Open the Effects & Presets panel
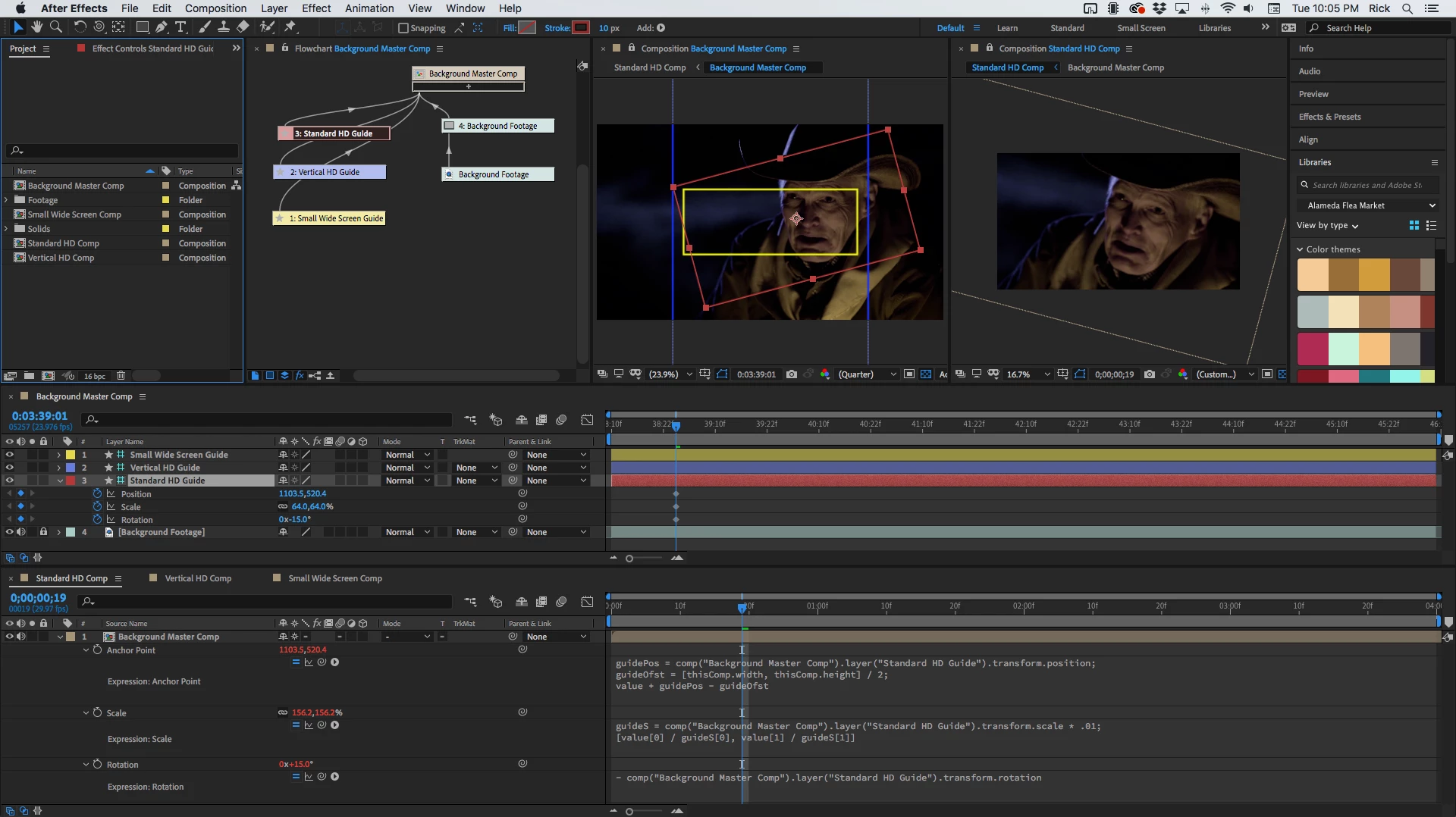This screenshot has width=1456, height=817. [x=1329, y=117]
